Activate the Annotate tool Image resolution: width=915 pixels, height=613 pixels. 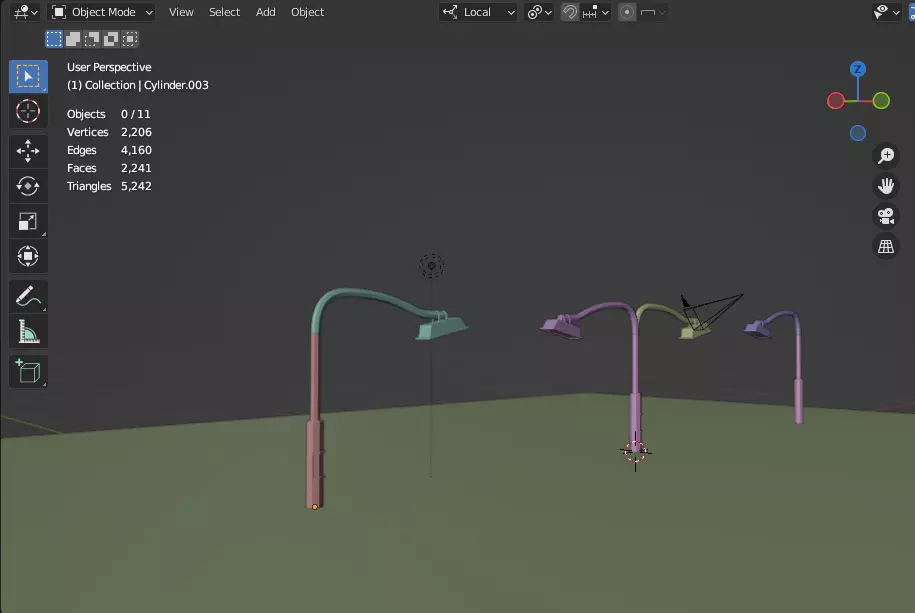click(28, 296)
